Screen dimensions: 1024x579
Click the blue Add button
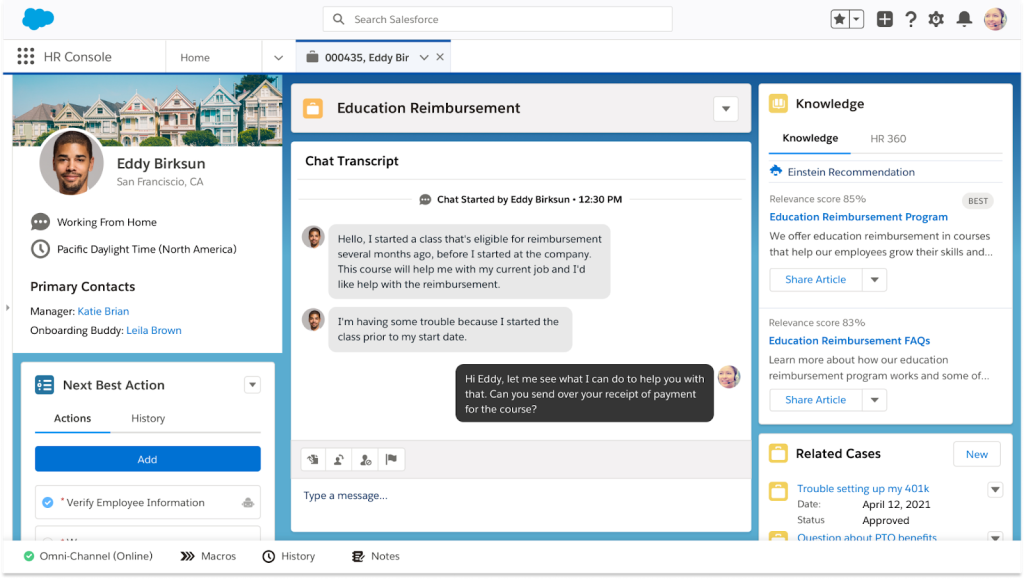point(147,459)
